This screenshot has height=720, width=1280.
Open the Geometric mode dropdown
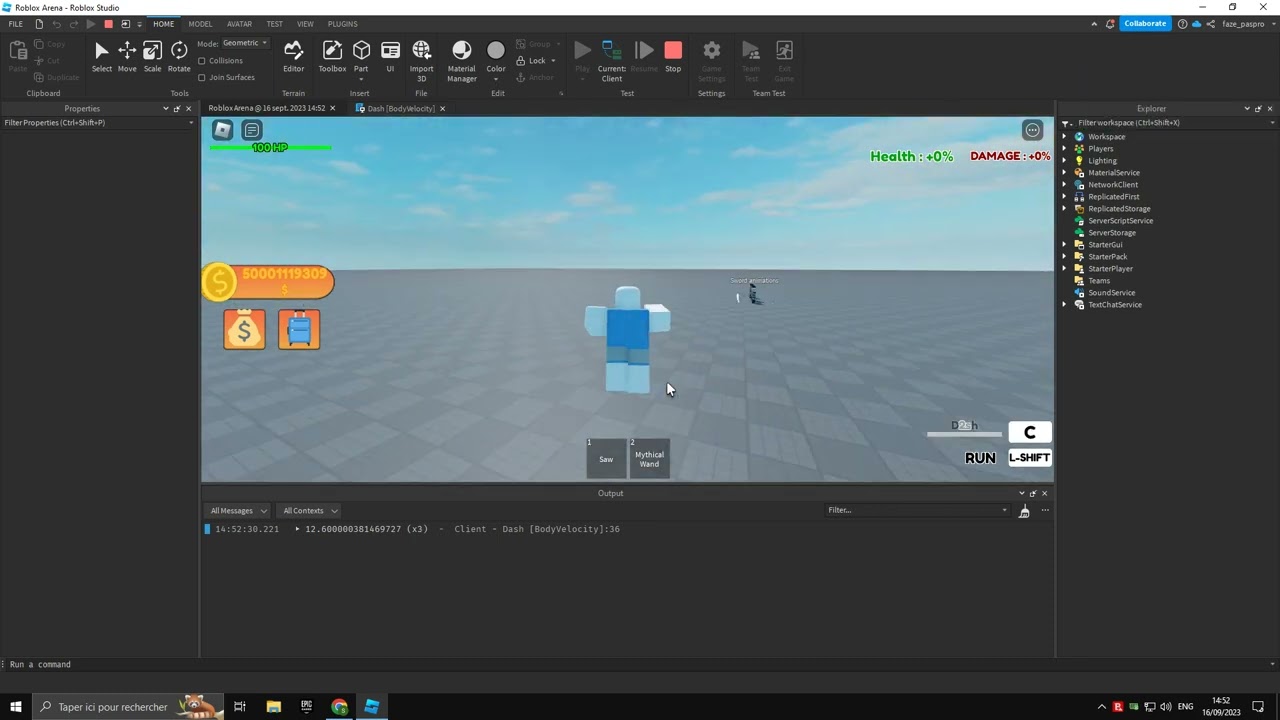244,42
